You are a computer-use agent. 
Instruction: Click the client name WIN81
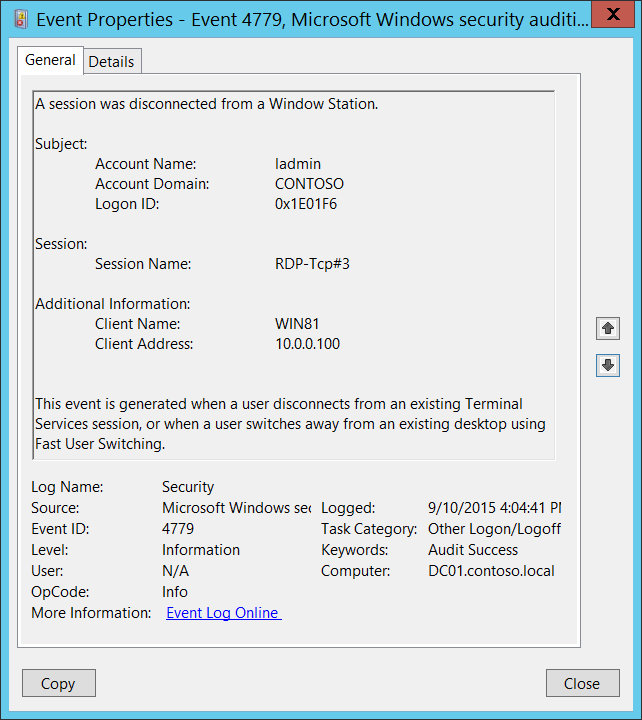tap(297, 324)
